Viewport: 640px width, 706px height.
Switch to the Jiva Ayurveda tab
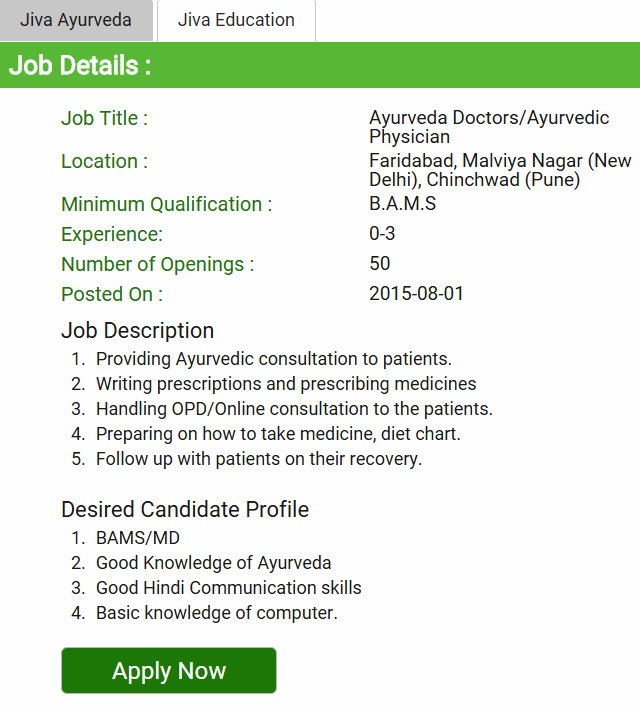[76, 20]
